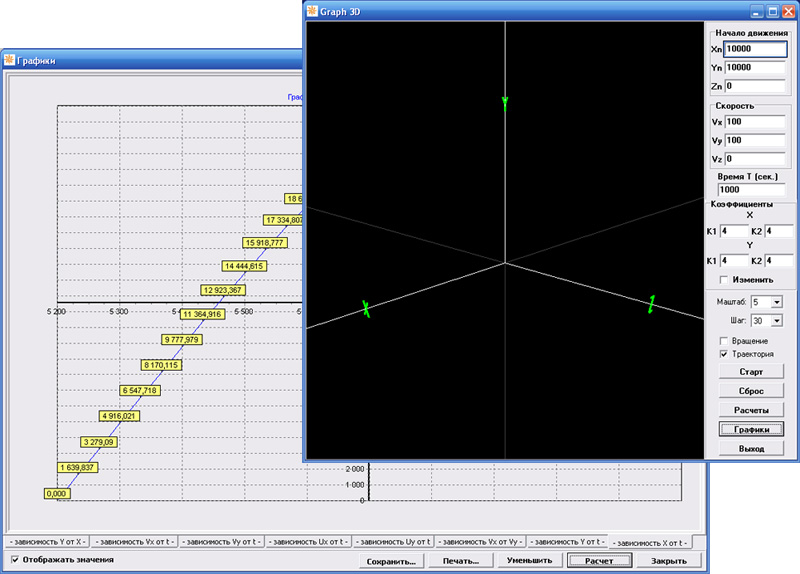This screenshot has height=574, width=800.
Task: Open tab зависимость Ux от t
Action: [308, 541]
